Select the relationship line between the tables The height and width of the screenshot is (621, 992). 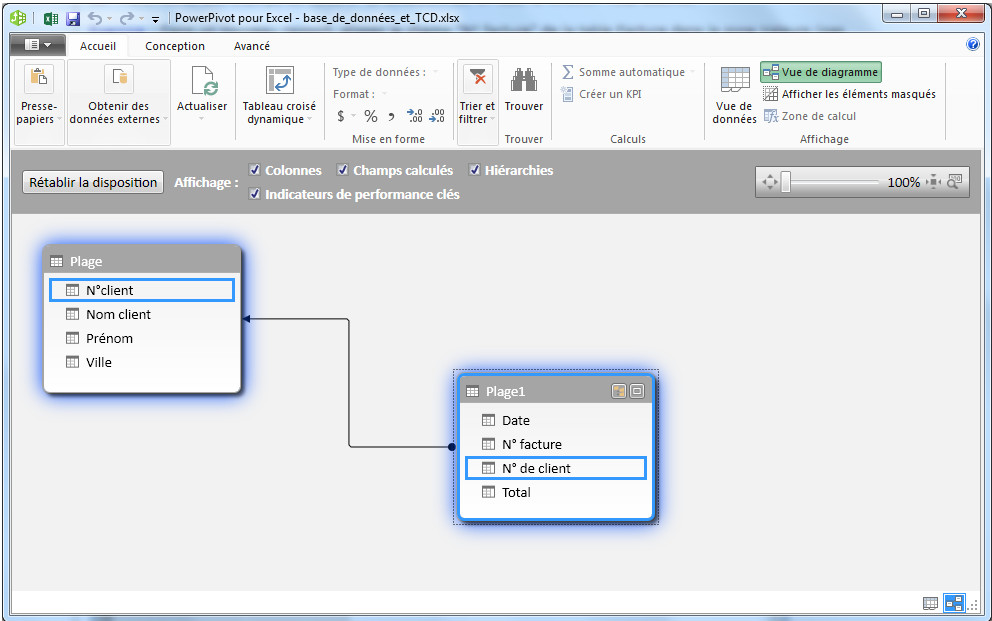[x=349, y=383]
